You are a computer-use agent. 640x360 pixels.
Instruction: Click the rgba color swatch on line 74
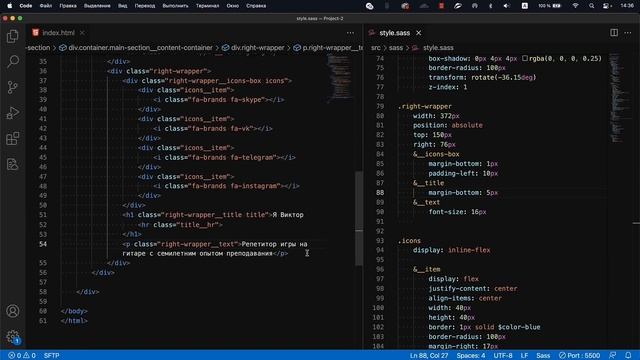525,58
